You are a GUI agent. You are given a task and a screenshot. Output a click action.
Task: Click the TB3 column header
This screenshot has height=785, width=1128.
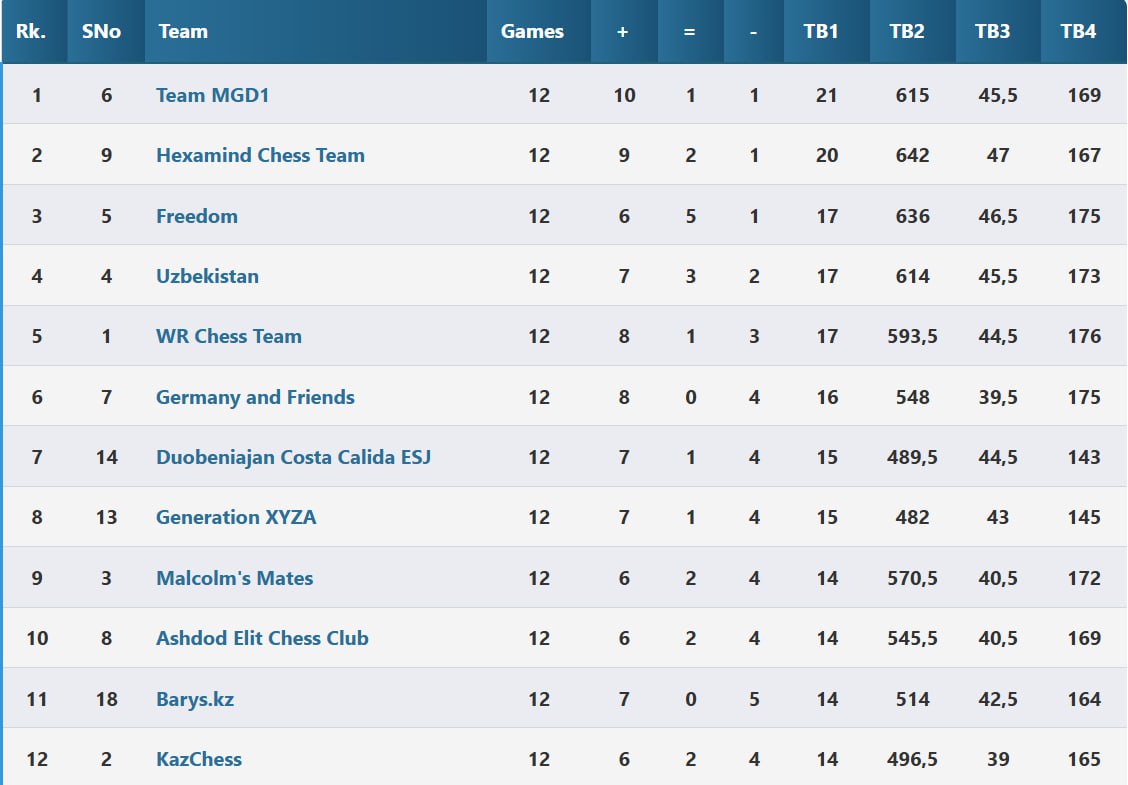pos(992,32)
